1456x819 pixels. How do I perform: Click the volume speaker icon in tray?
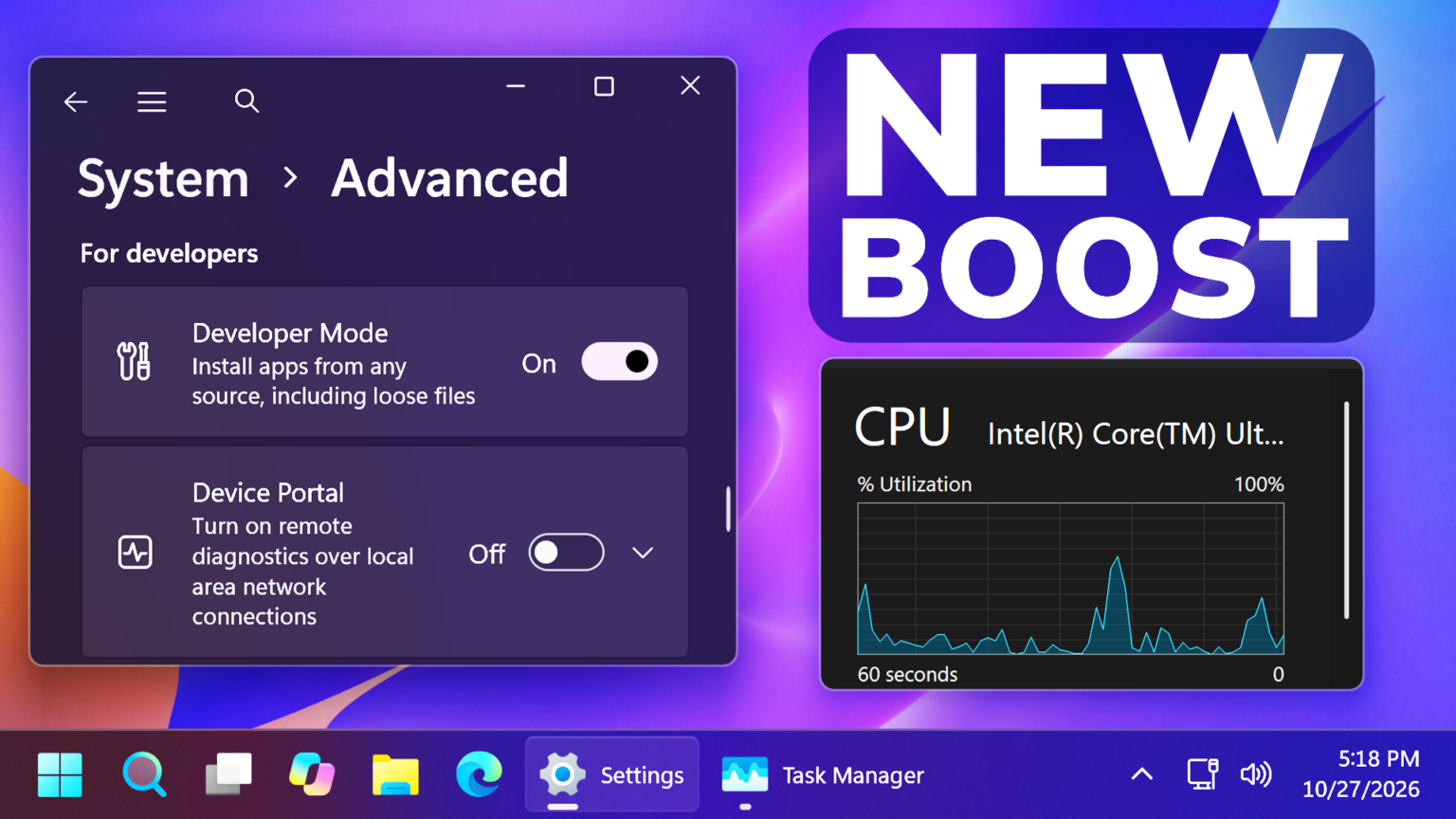pos(1256,774)
